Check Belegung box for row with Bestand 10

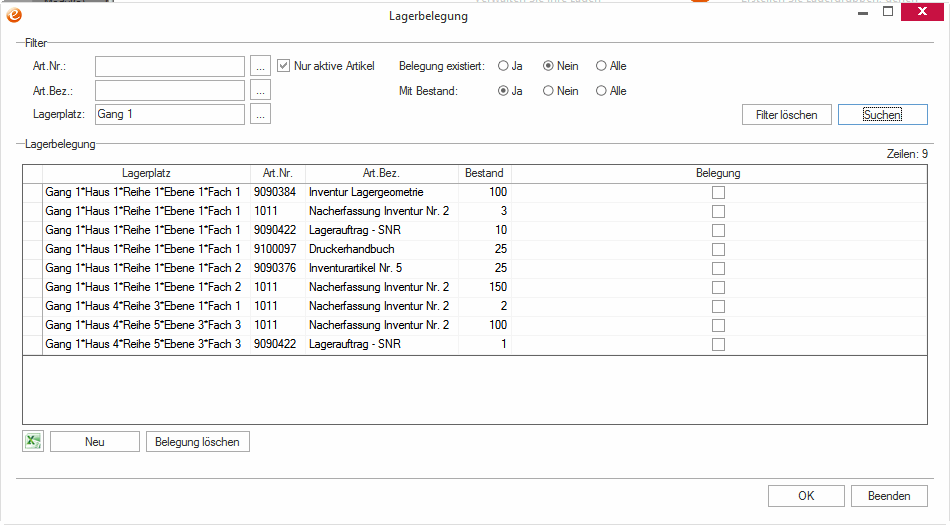click(718, 231)
